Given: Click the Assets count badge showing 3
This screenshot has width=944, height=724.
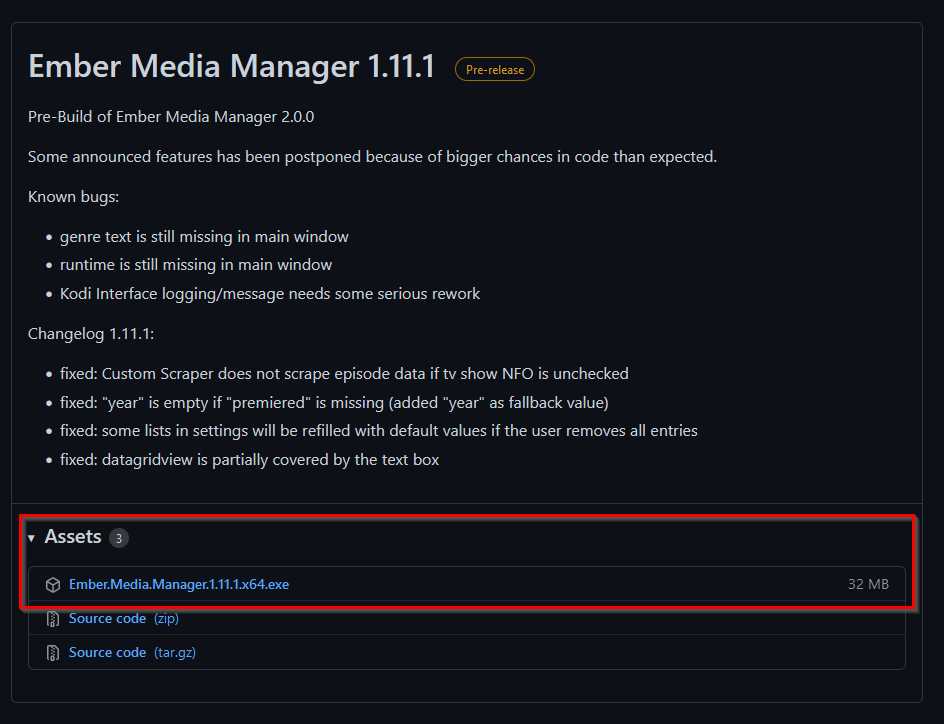Looking at the screenshot, I should (x=119, y=538).
